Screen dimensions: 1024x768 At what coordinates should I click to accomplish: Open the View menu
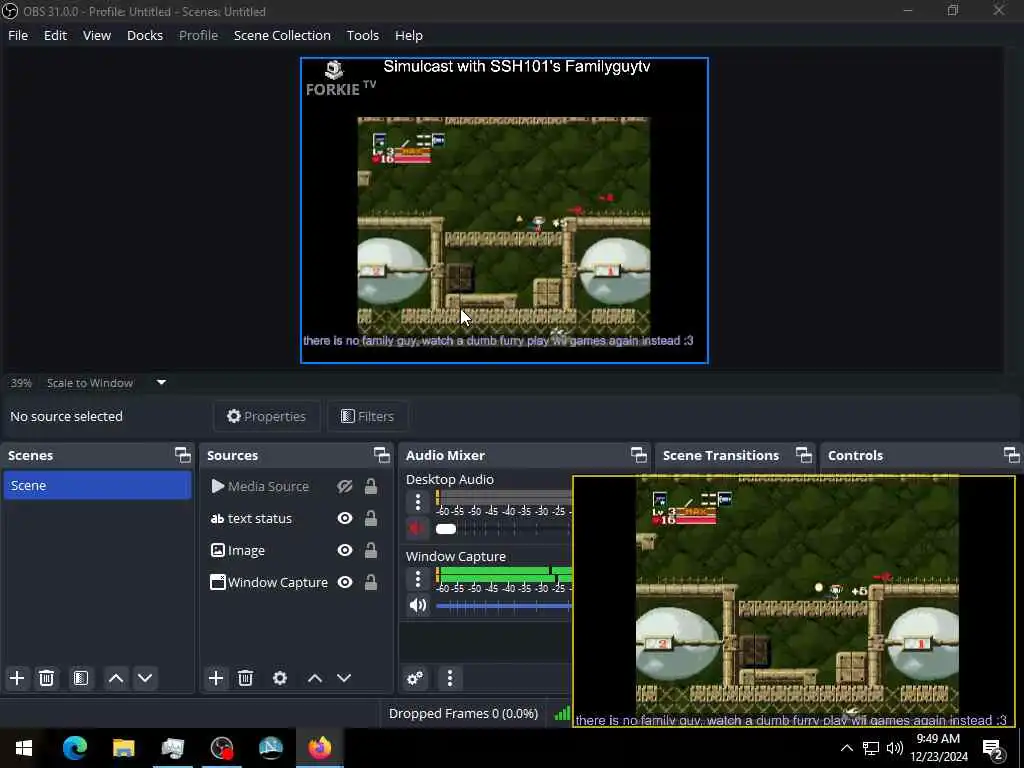97,35
